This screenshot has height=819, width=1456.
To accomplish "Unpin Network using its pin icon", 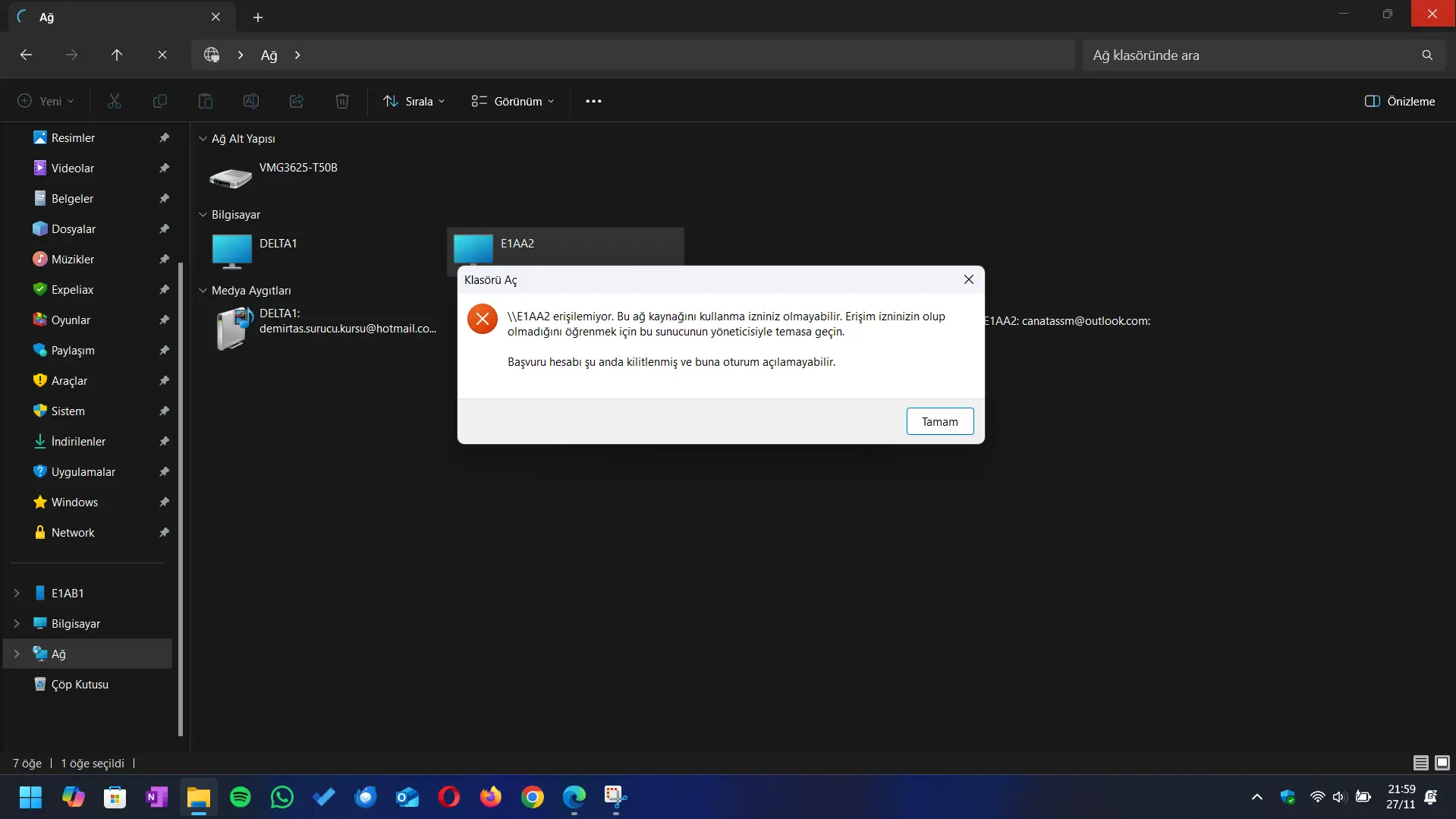I will 164,532.
